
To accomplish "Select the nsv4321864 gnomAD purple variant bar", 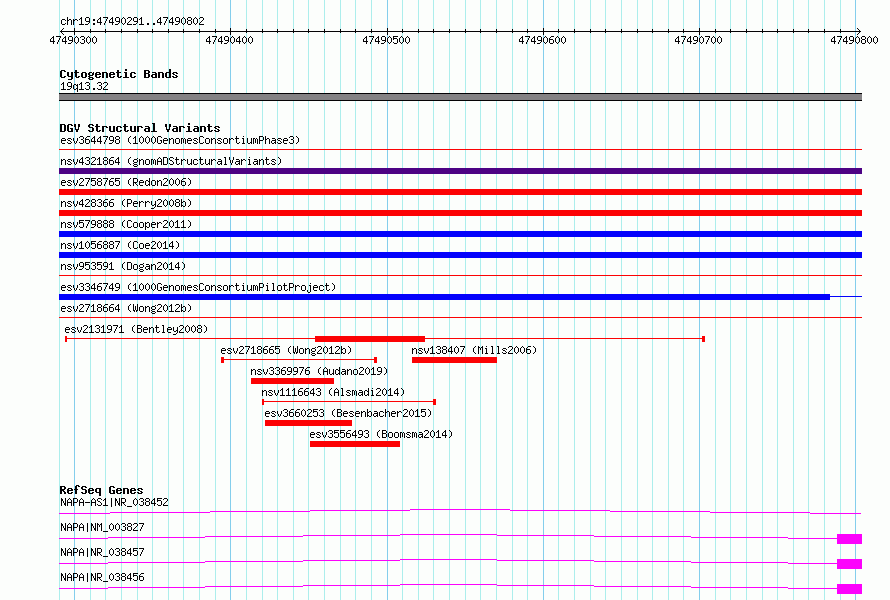I will [x=460, y=171].
